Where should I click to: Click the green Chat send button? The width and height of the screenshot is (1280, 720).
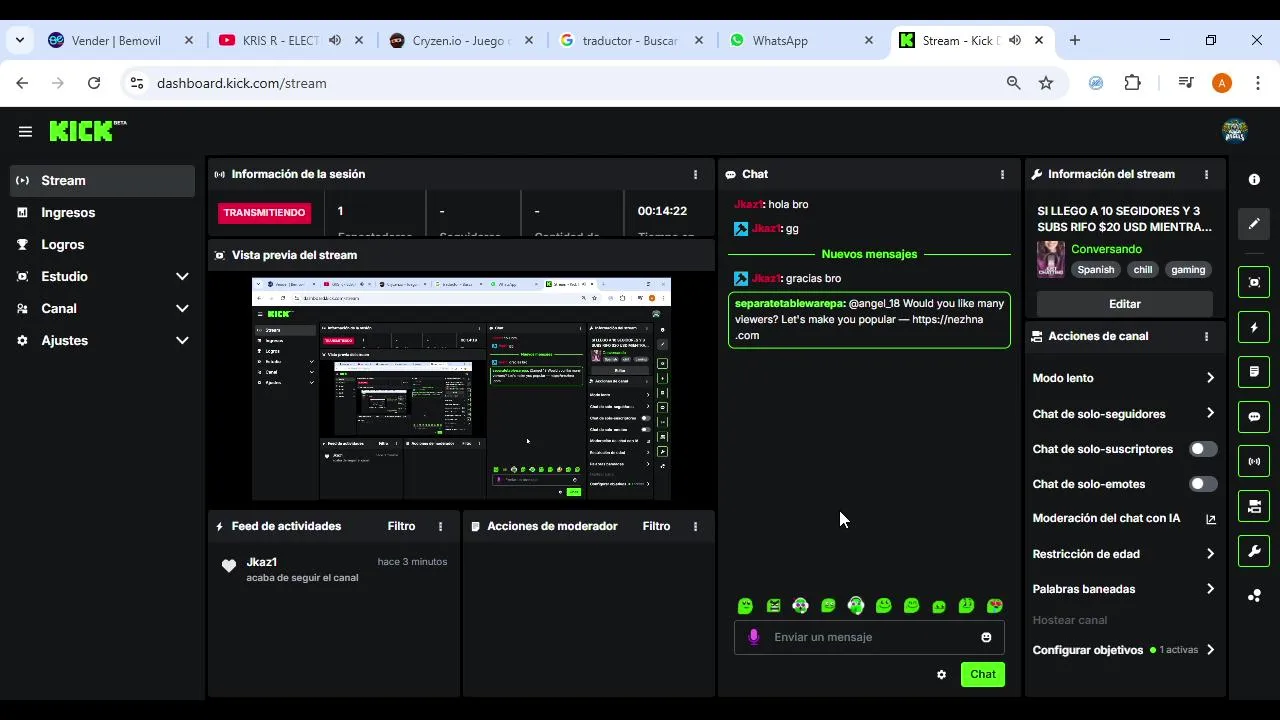[983, 674]
